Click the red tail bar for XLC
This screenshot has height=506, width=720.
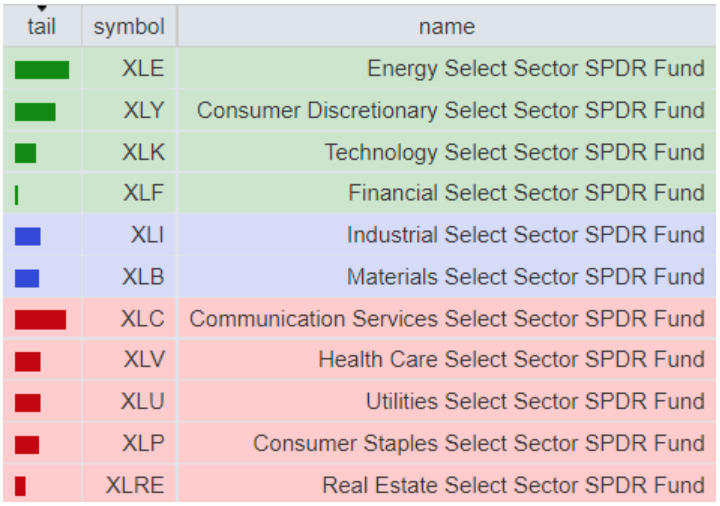[x=40, y=319]
